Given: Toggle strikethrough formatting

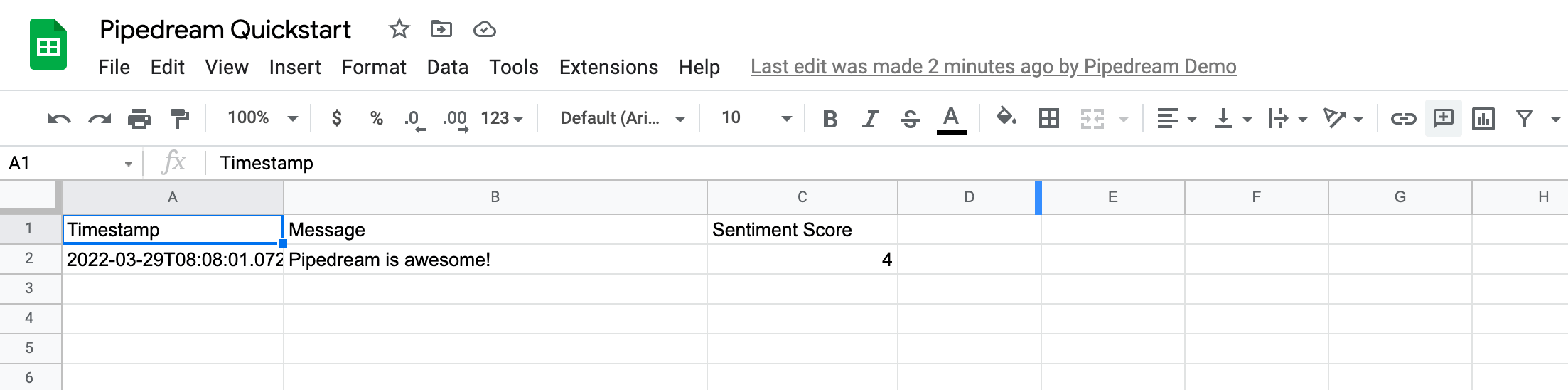Looking at the screenshot, I should coord(910,118).
